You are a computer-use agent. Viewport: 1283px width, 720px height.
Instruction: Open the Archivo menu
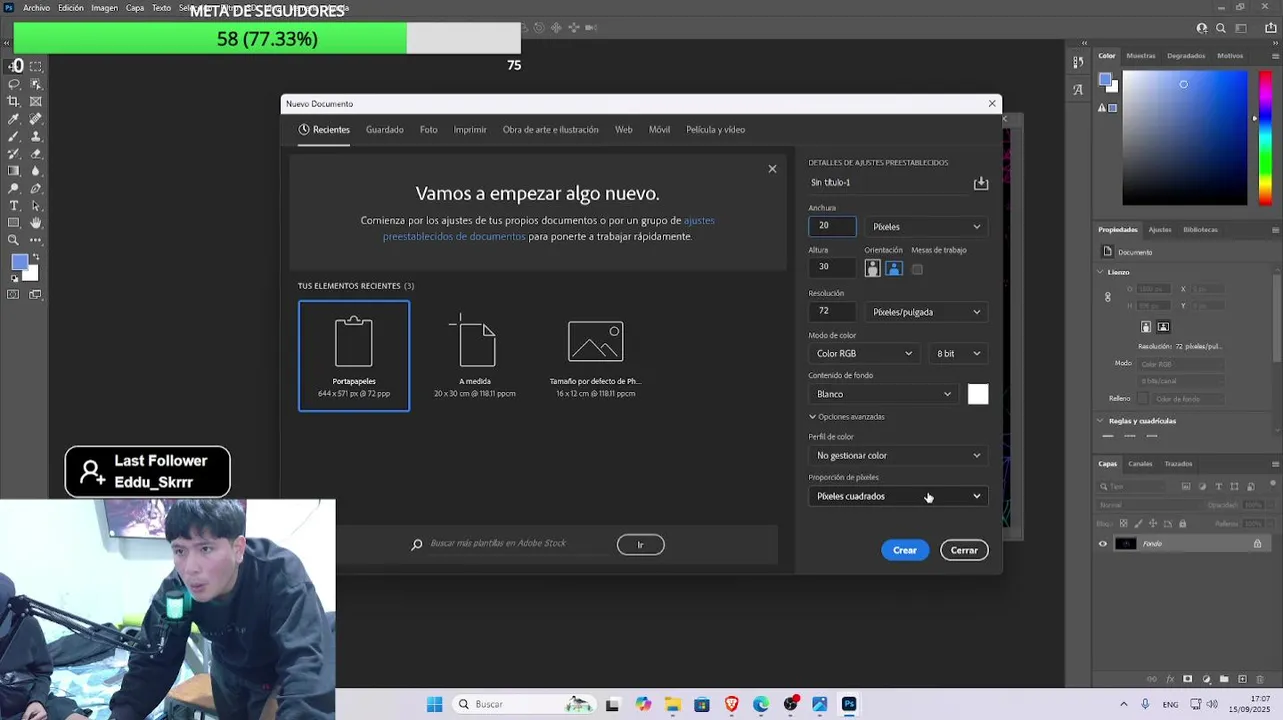pyautogui.click(x=36, y=8)
